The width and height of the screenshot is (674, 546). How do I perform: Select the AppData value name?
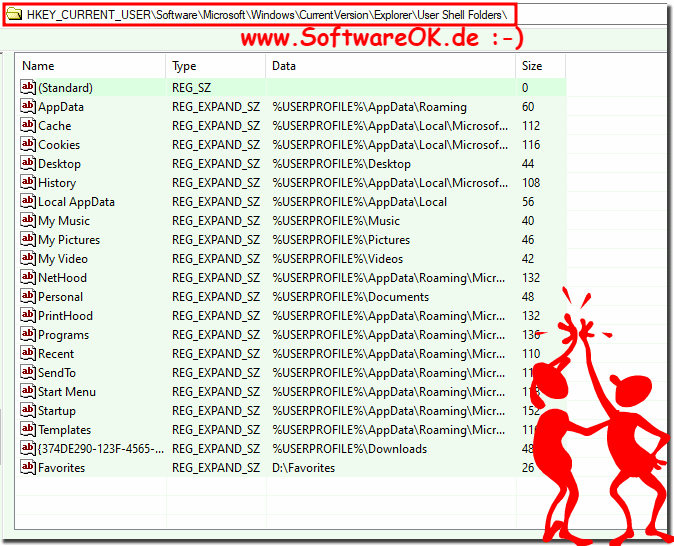tap(61, 107)
